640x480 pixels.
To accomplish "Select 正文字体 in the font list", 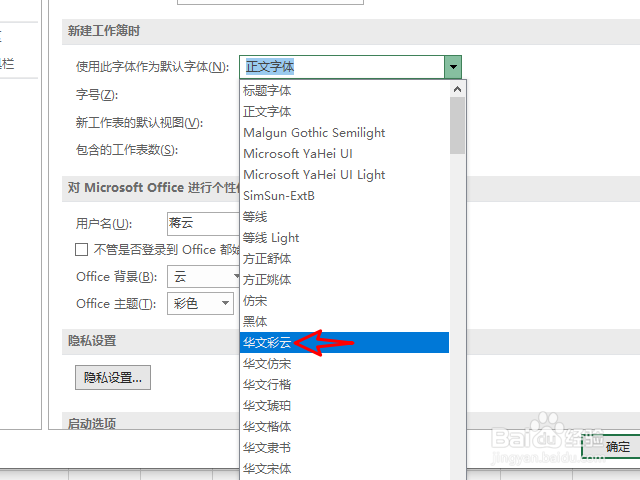I will point(344,112).
